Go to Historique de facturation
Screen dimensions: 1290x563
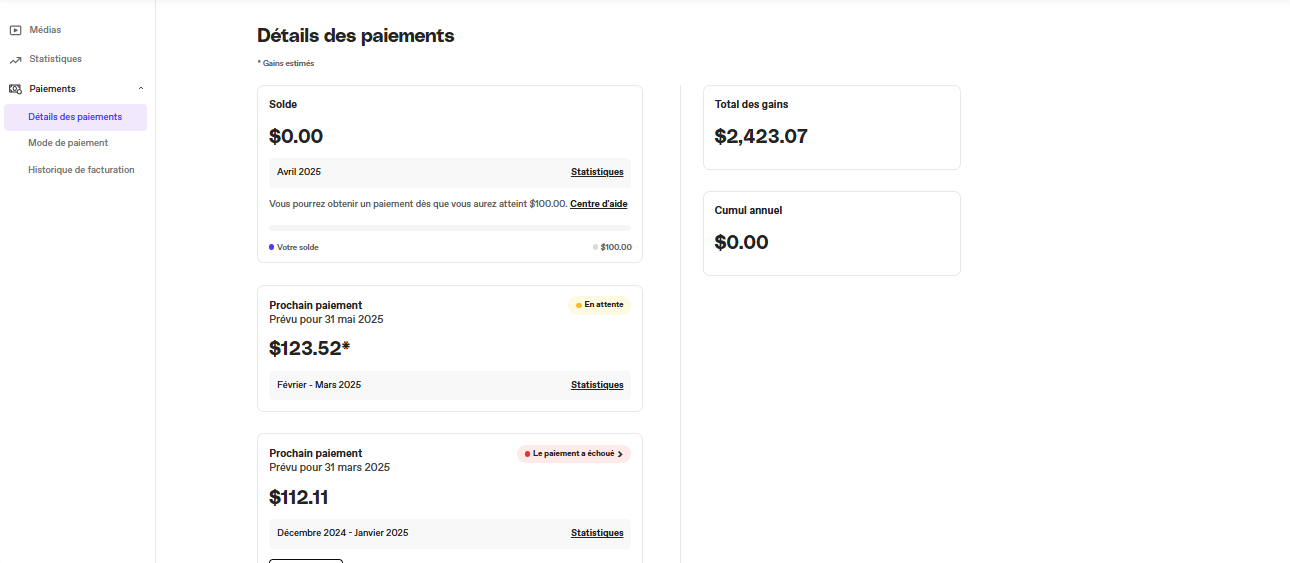click(81, 170)
